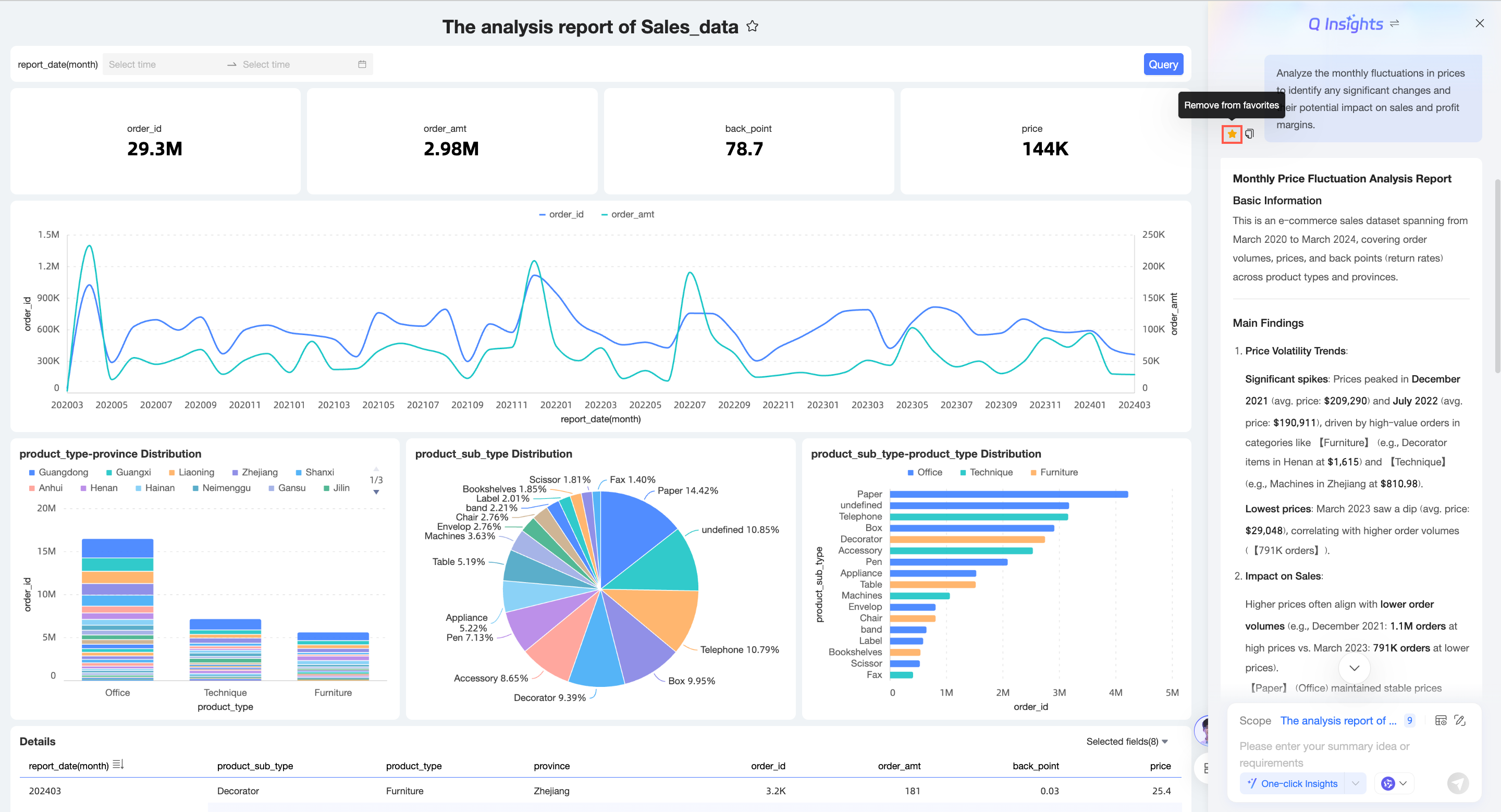Image resolution: width=1501 pixels, height=812 pixels.
Task: Click the swap icon next to Q Insights
Action: [x=1394, y=24]
